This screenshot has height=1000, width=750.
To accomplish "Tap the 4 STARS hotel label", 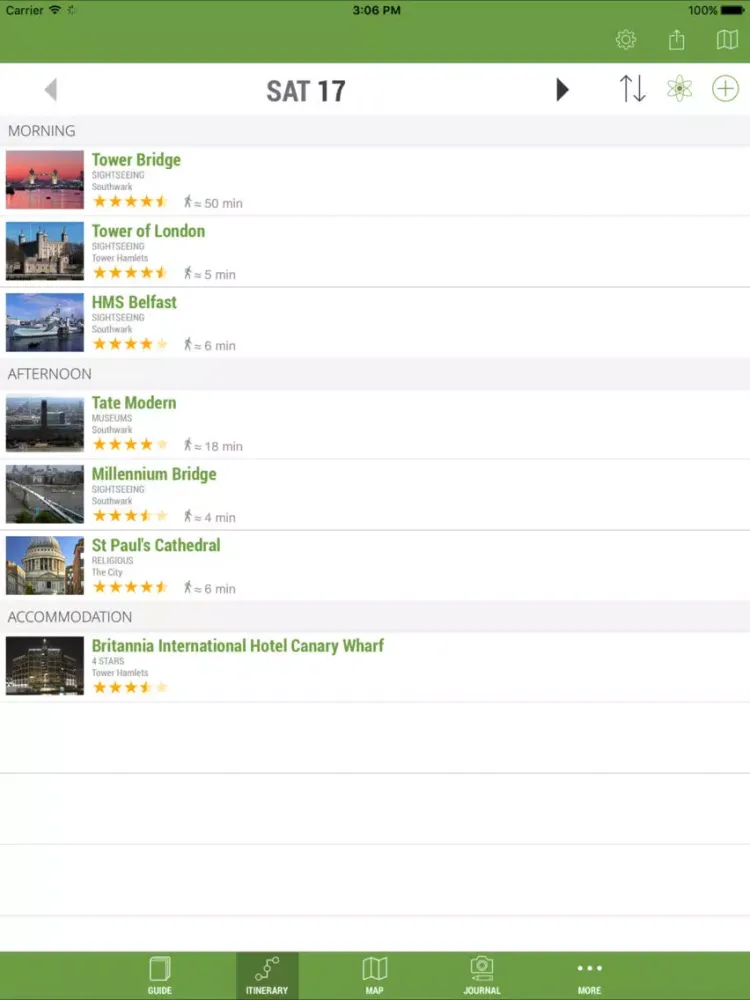I will [108, 661].
